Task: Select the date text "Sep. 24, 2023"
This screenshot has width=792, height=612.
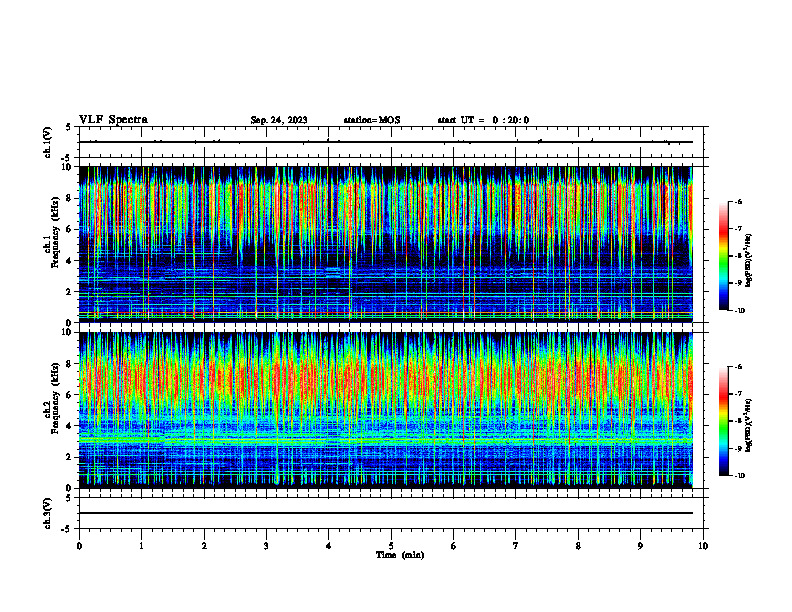Action: [x=279, y=120]
